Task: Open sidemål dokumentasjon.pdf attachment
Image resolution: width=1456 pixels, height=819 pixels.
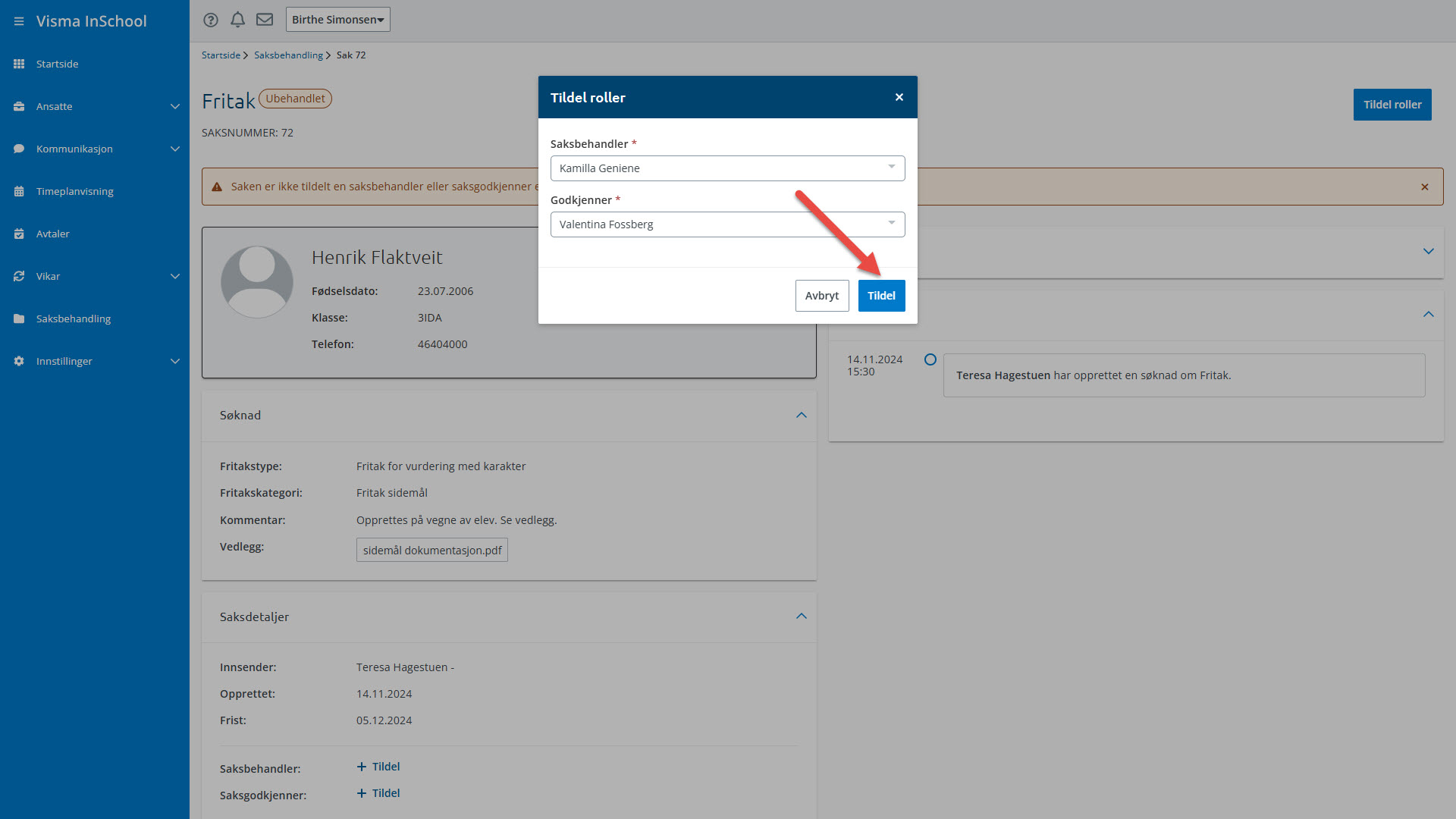Action: click(432, 551)
